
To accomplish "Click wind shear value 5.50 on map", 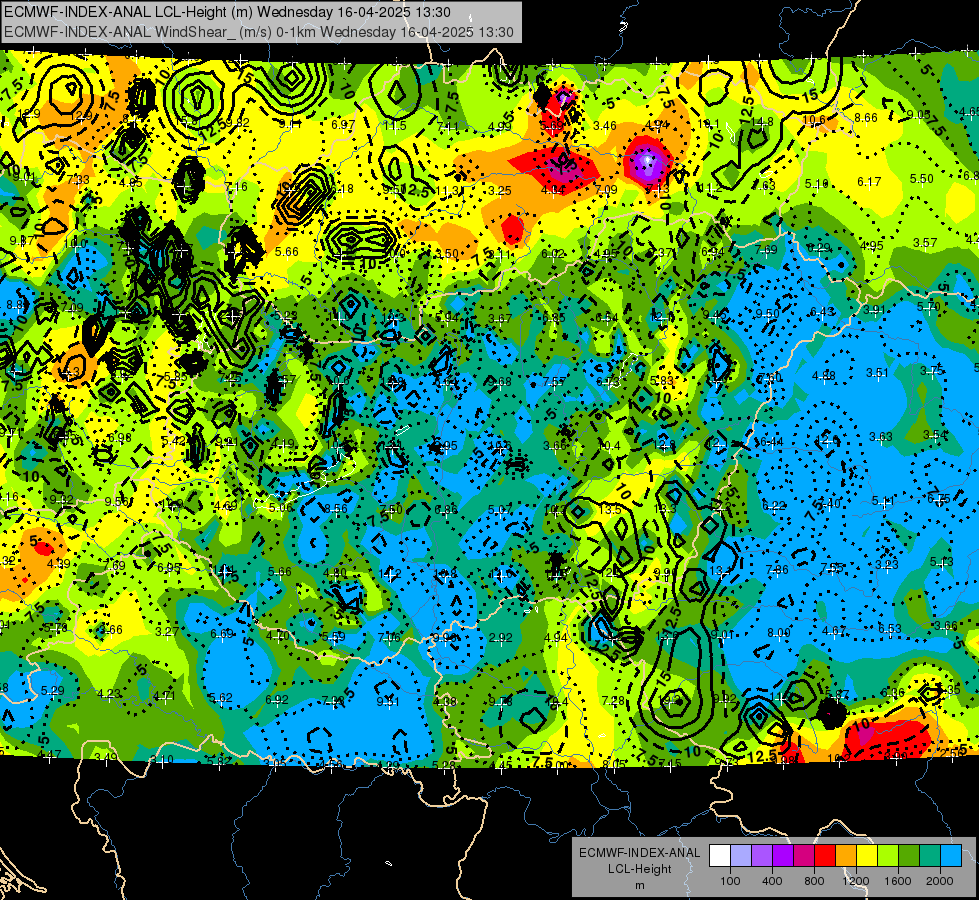I will (x=922, y=179).
